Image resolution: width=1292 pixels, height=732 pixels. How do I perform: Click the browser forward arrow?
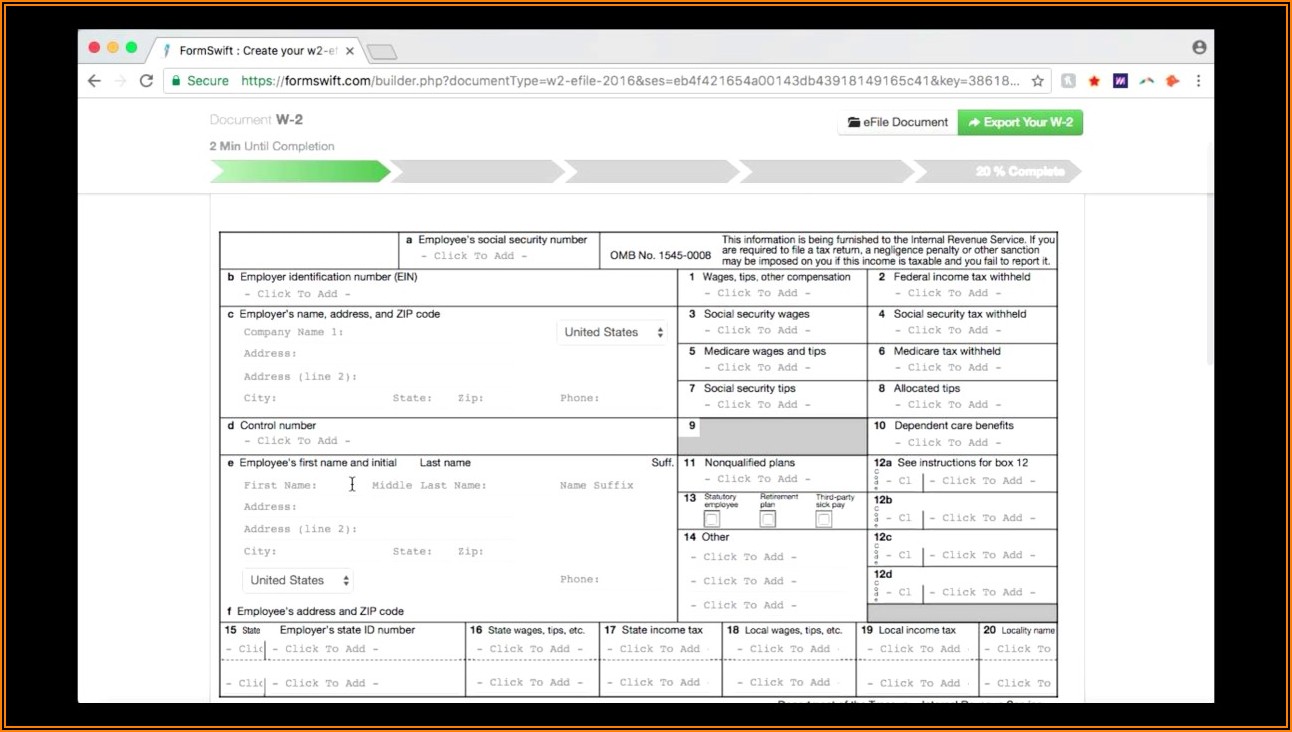pos(120,81)
